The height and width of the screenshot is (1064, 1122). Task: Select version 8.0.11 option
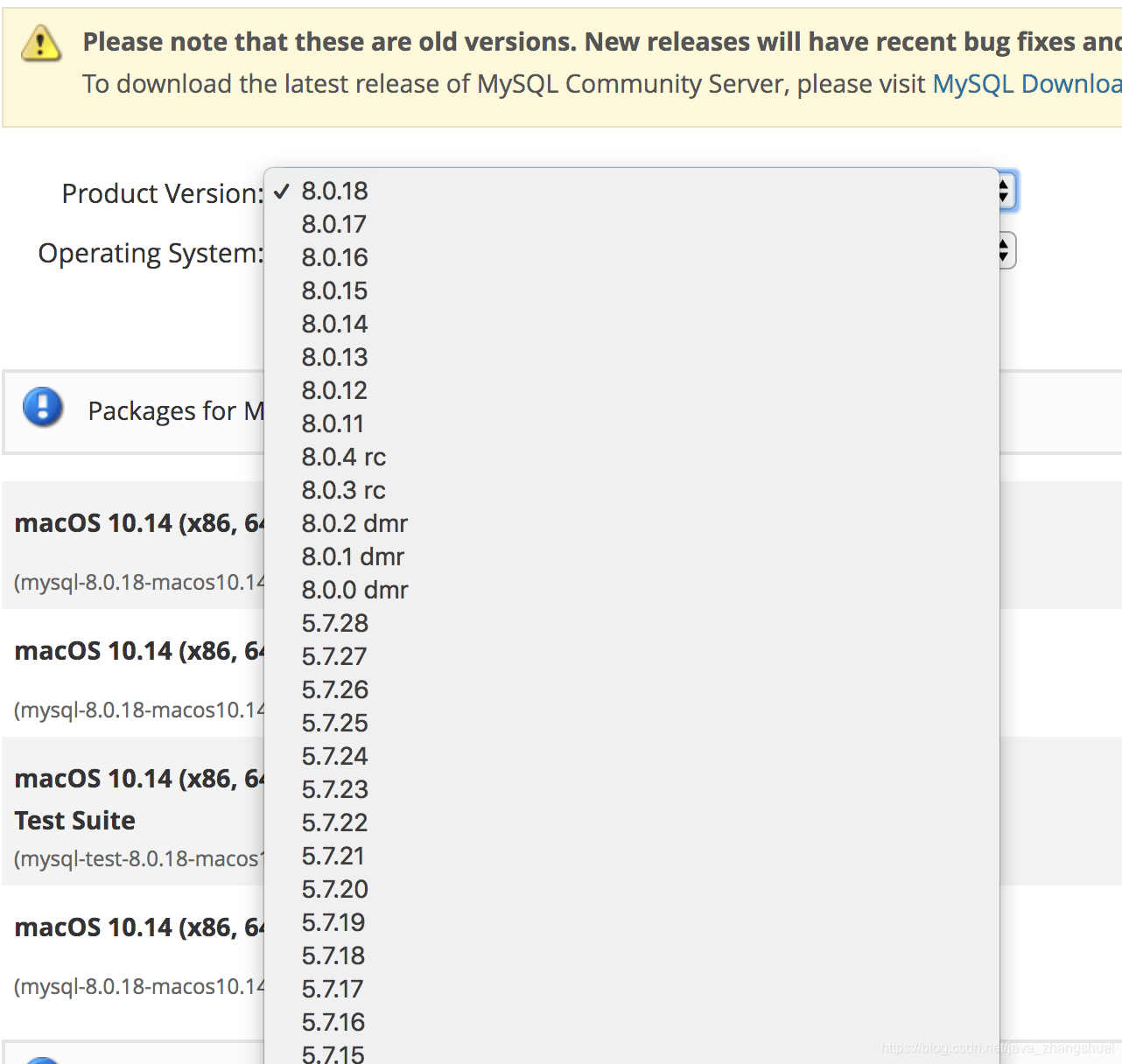[x=332, y=424]
